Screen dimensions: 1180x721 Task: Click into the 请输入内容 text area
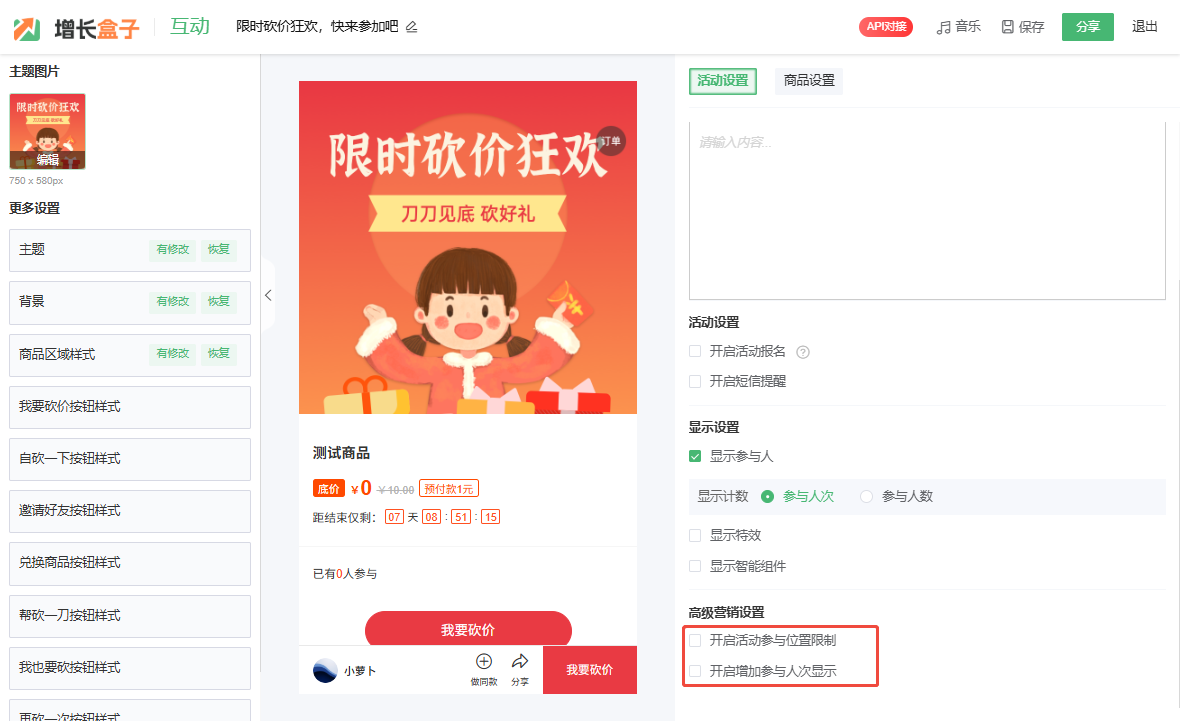(927, 211)
